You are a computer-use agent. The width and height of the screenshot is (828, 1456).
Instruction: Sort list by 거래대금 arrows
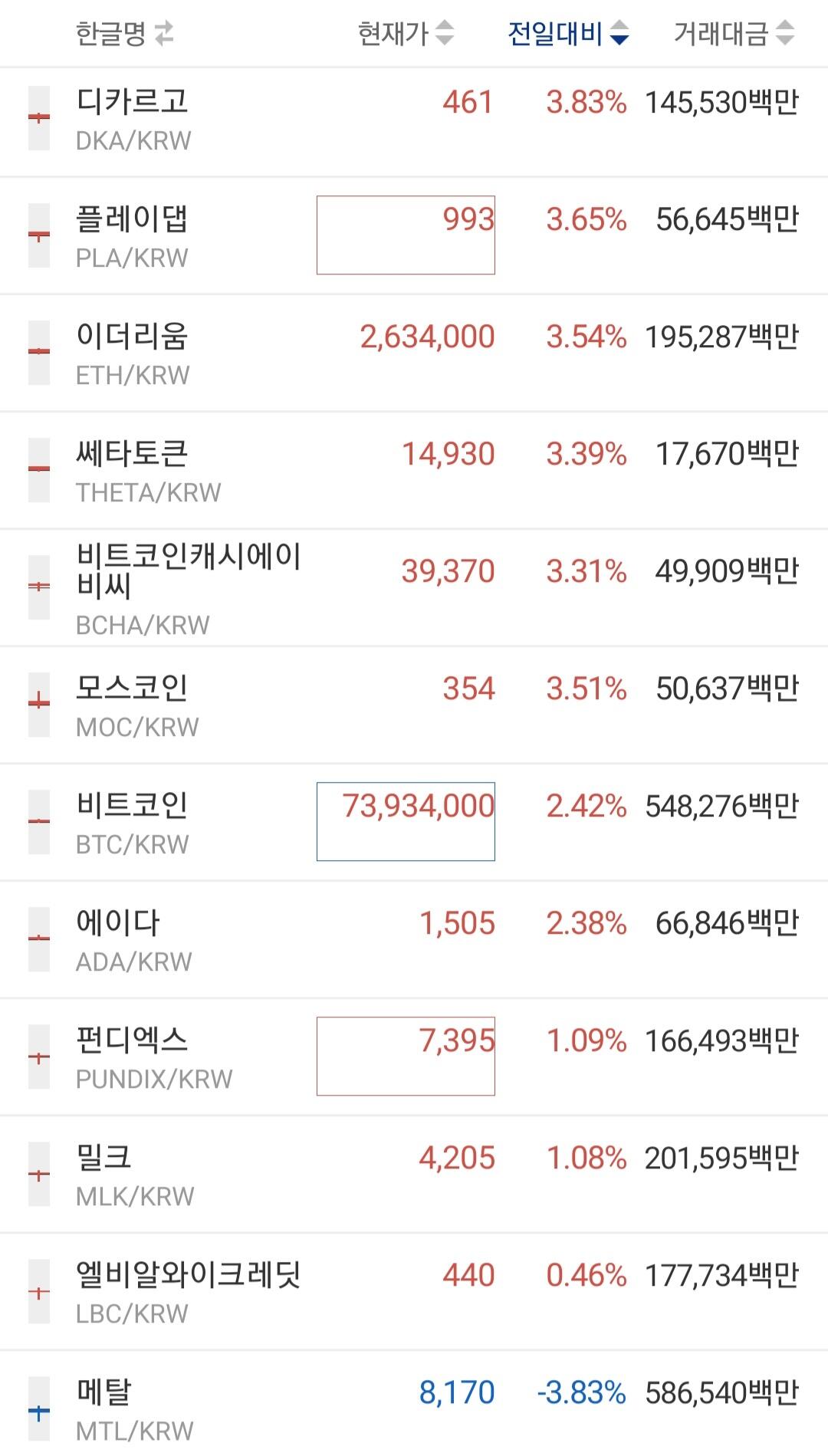(x=784, y=33)
